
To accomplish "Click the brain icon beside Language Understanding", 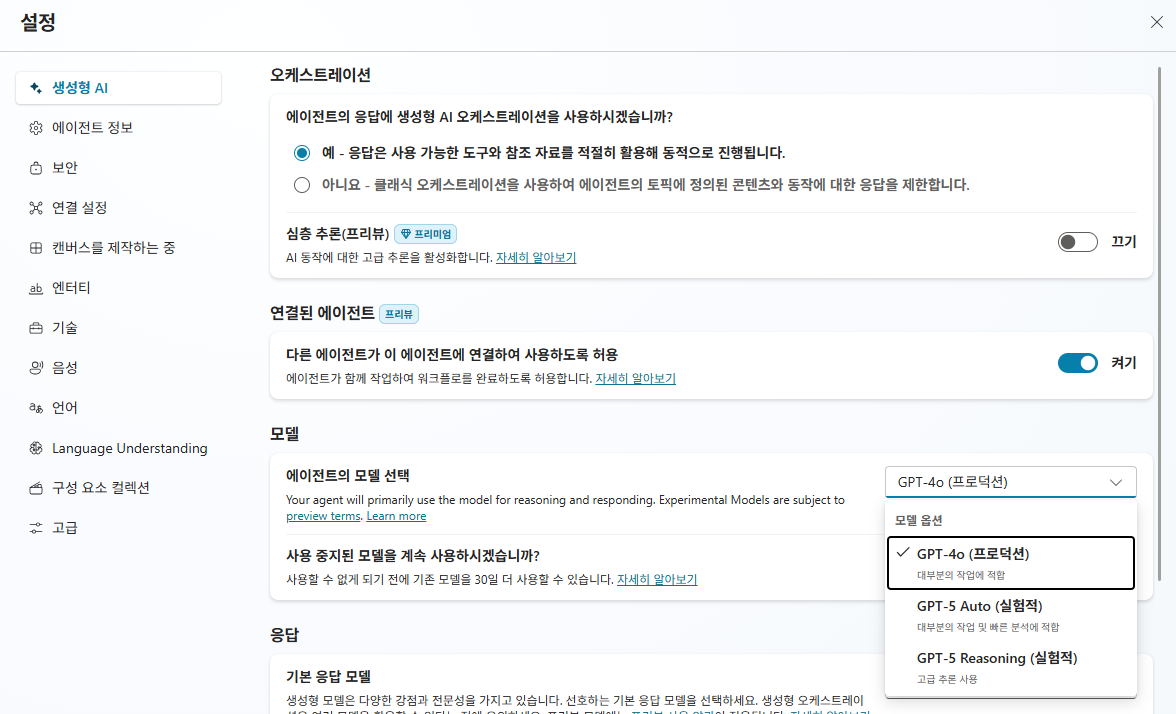I will (35, 448).
